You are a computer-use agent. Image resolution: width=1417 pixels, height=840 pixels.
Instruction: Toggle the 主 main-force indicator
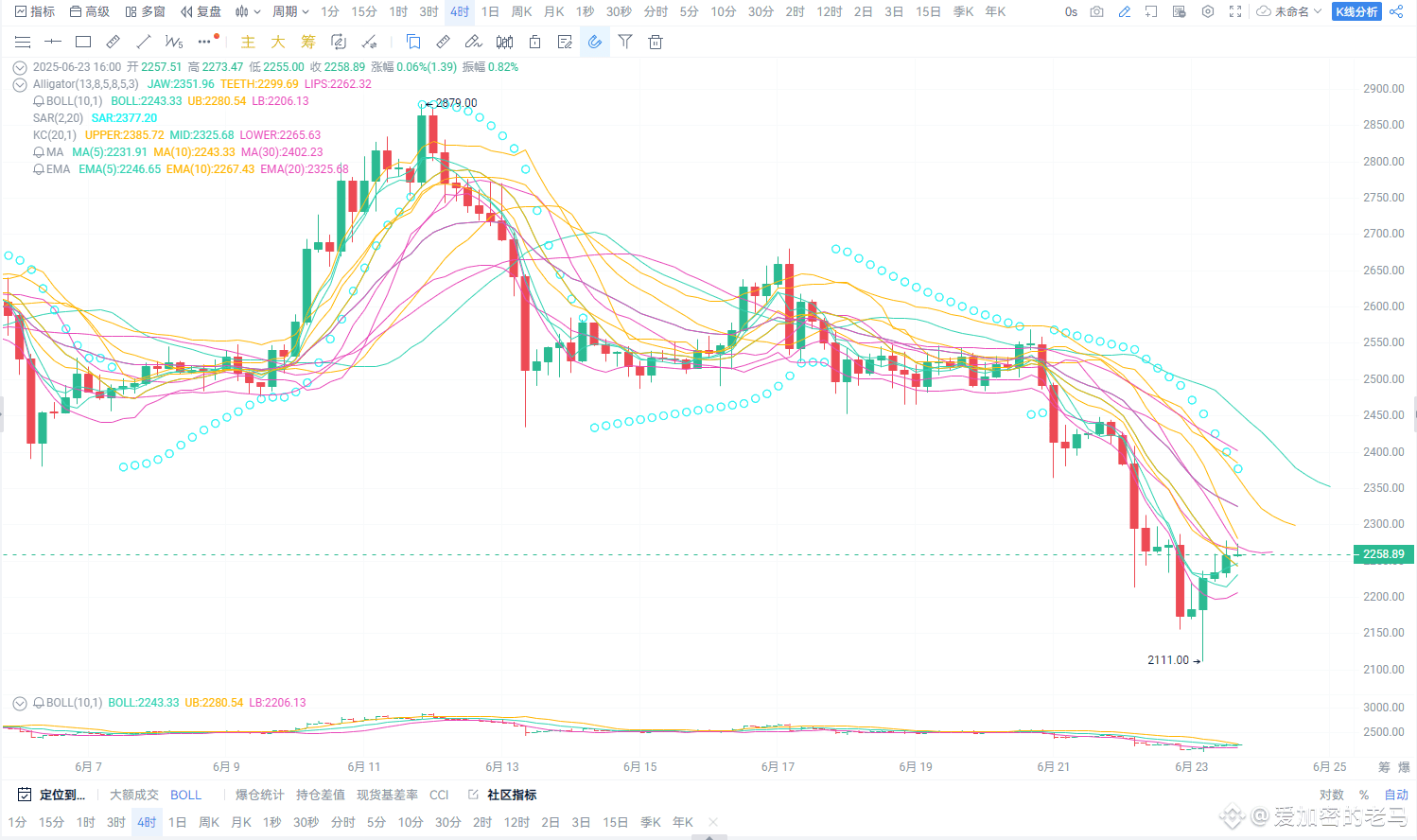[248, 42]
